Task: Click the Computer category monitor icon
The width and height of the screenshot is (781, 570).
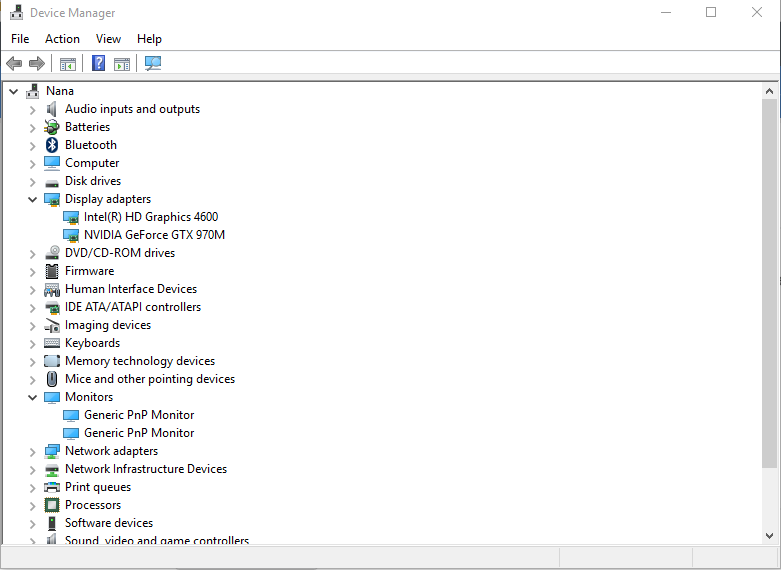Action: (x=52, y=163)
